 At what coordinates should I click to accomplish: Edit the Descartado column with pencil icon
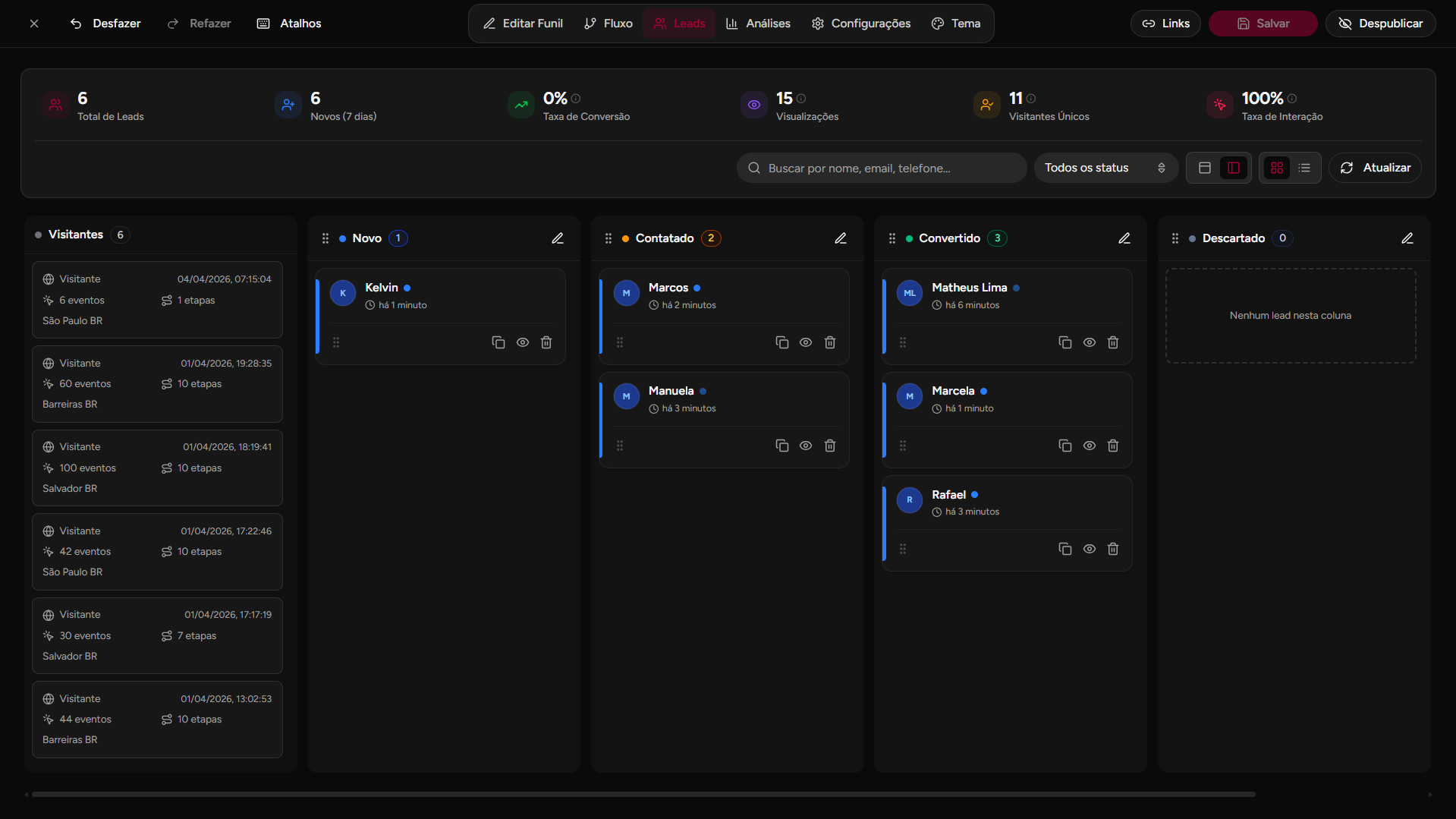point(1407,238)
